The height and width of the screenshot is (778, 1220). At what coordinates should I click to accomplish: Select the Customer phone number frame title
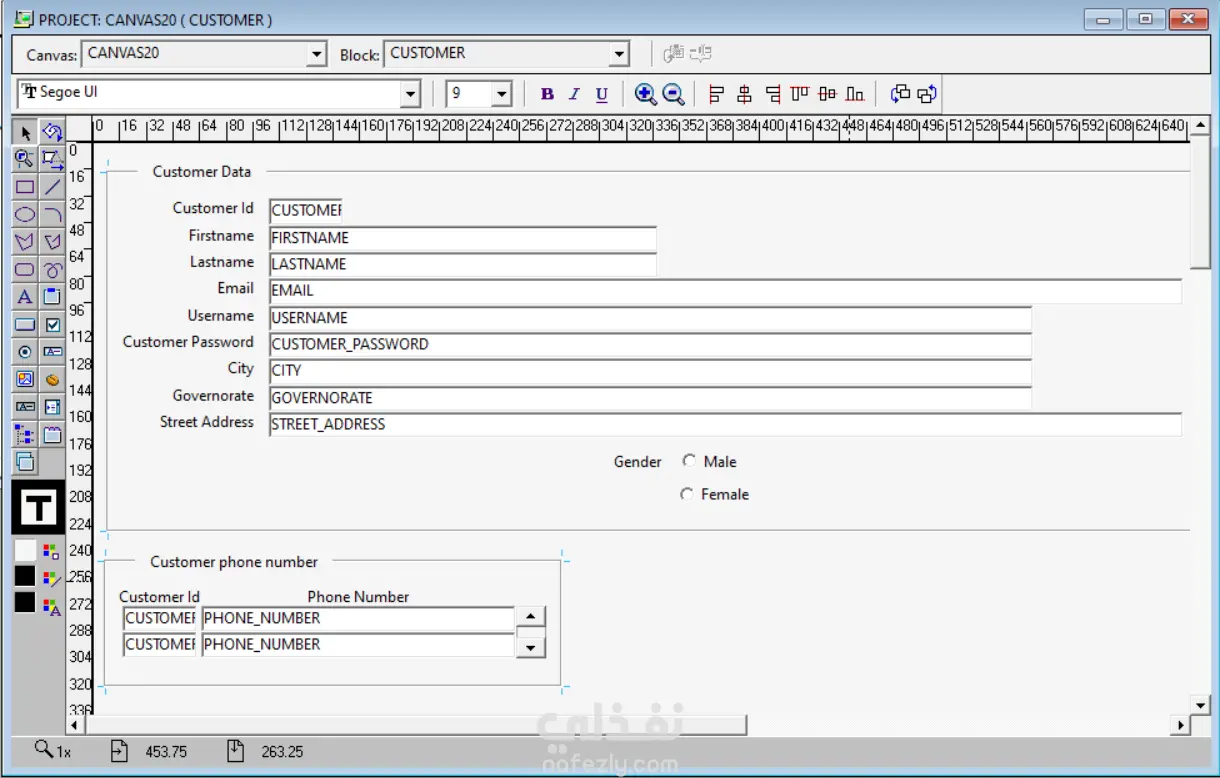coord(234,562)
